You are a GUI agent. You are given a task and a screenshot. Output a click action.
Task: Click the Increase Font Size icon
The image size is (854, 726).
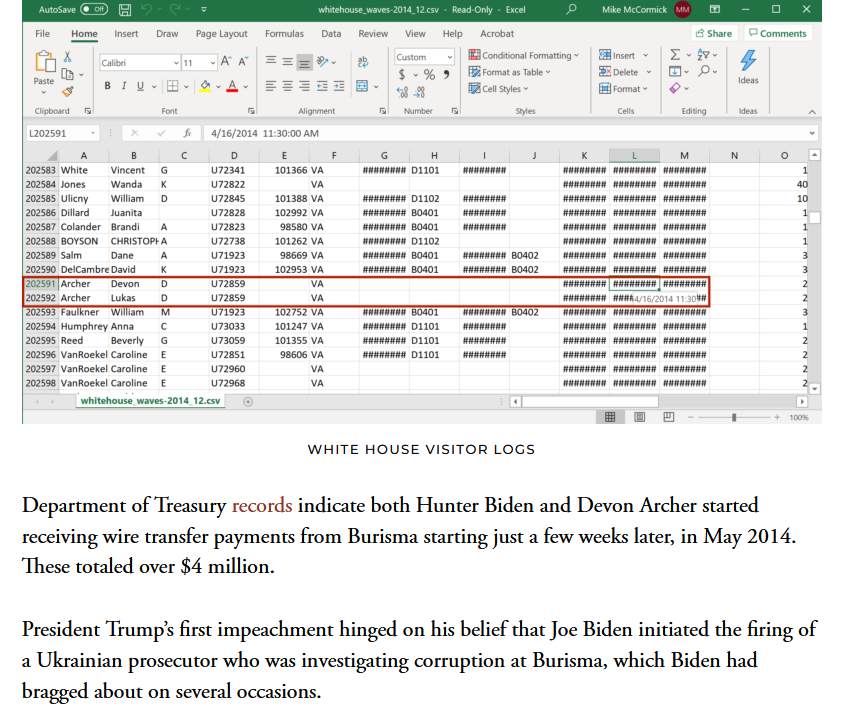coord(225,62)
